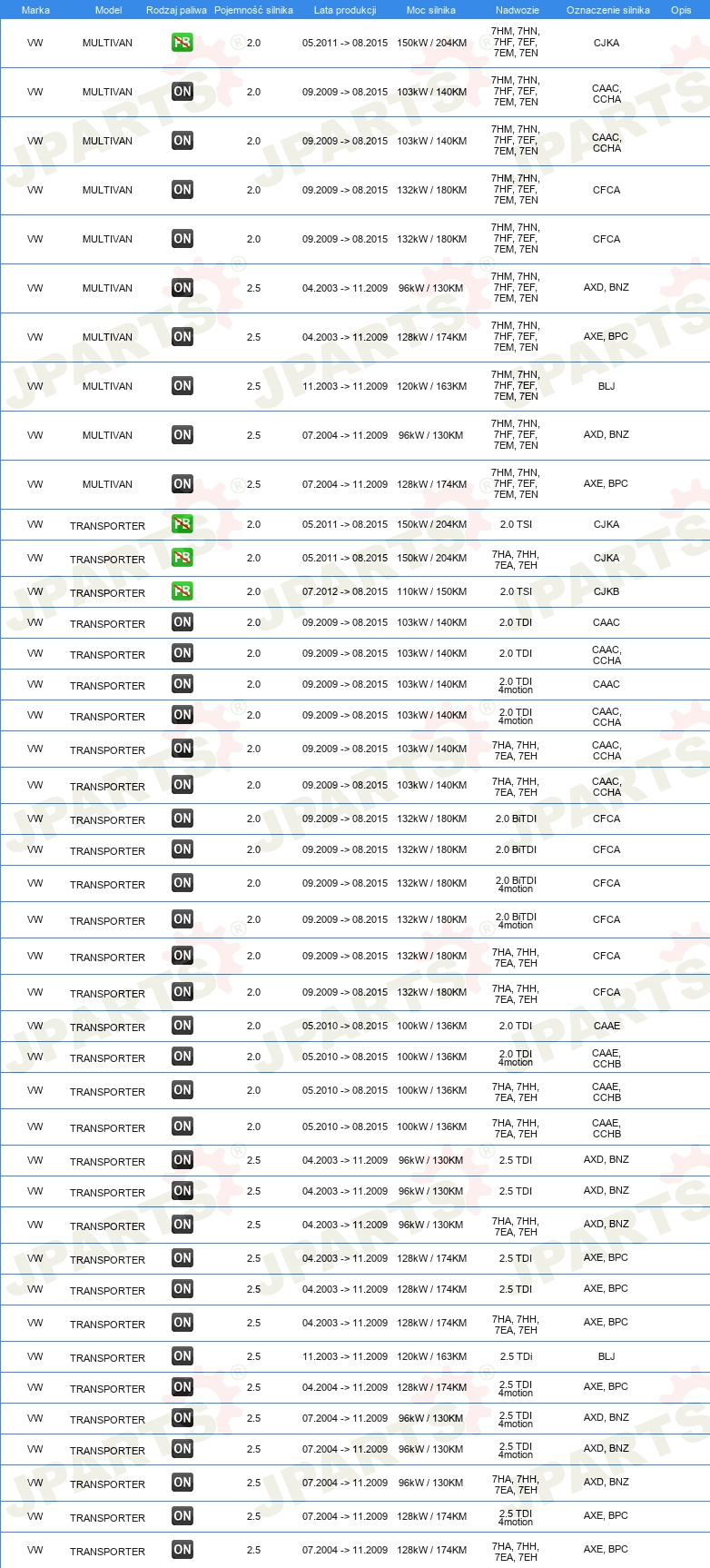
Task: Select CJKA engine code in the Multivan row
Action: 606,43
